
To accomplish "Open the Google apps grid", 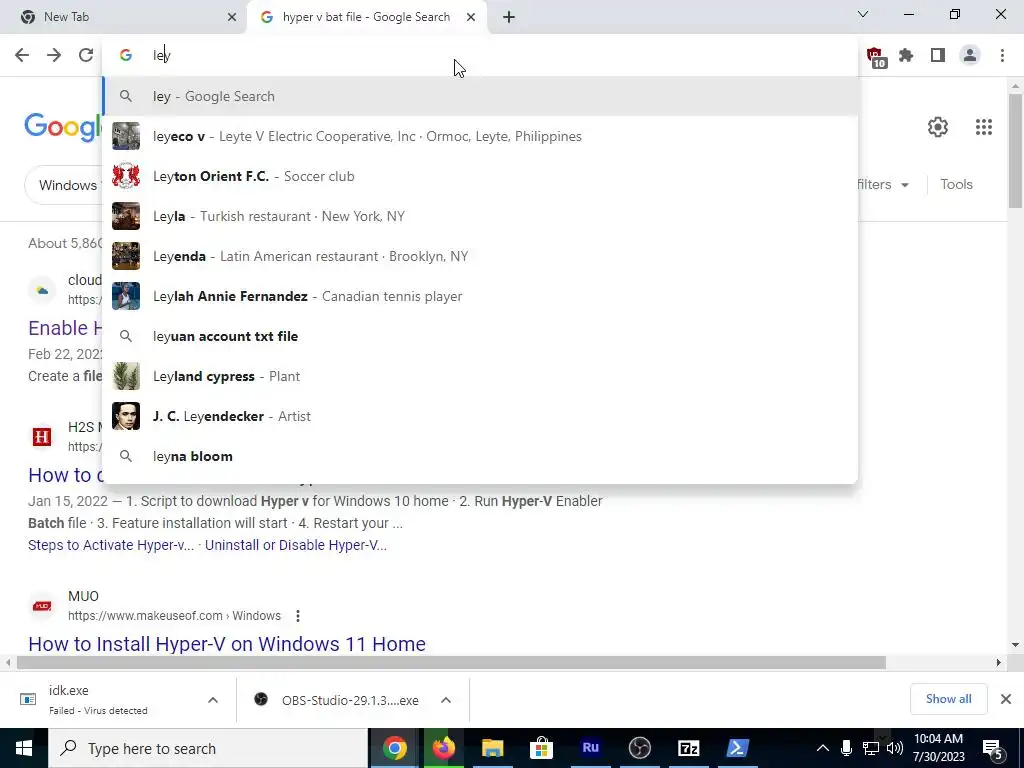I will coord(984,127).
